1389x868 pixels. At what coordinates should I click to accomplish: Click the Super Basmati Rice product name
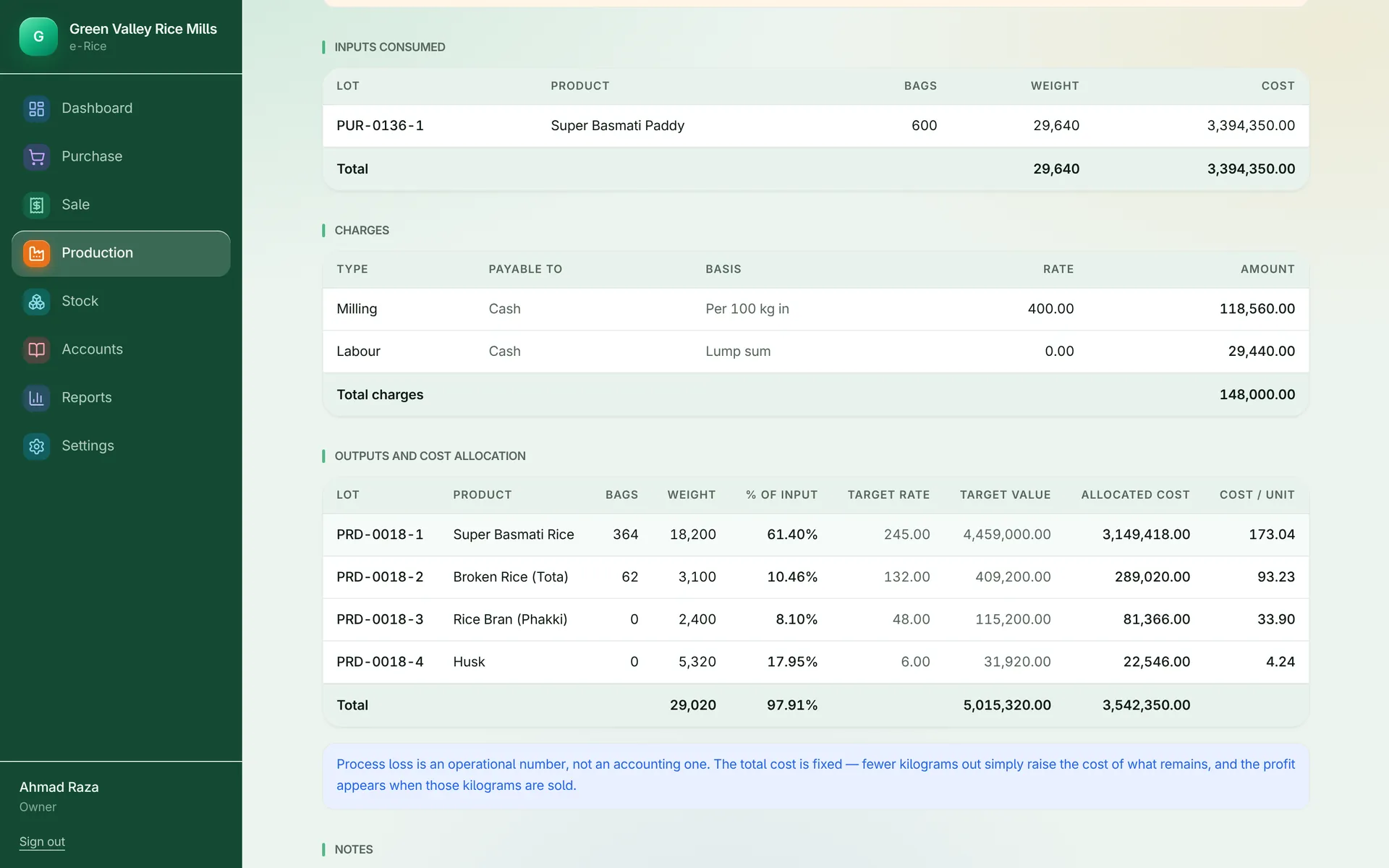tap(514, 535)
